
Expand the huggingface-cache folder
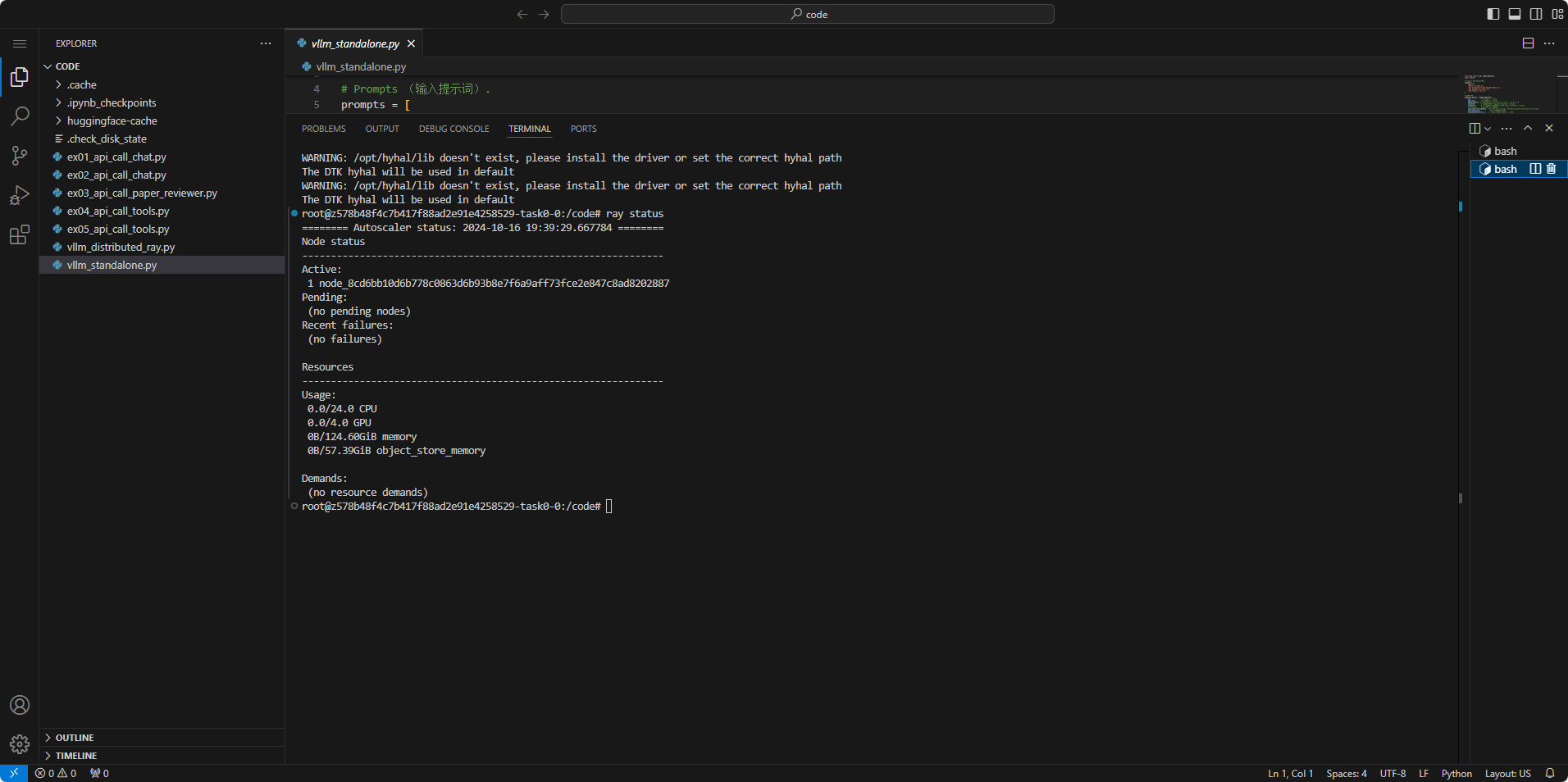[162, 120]
